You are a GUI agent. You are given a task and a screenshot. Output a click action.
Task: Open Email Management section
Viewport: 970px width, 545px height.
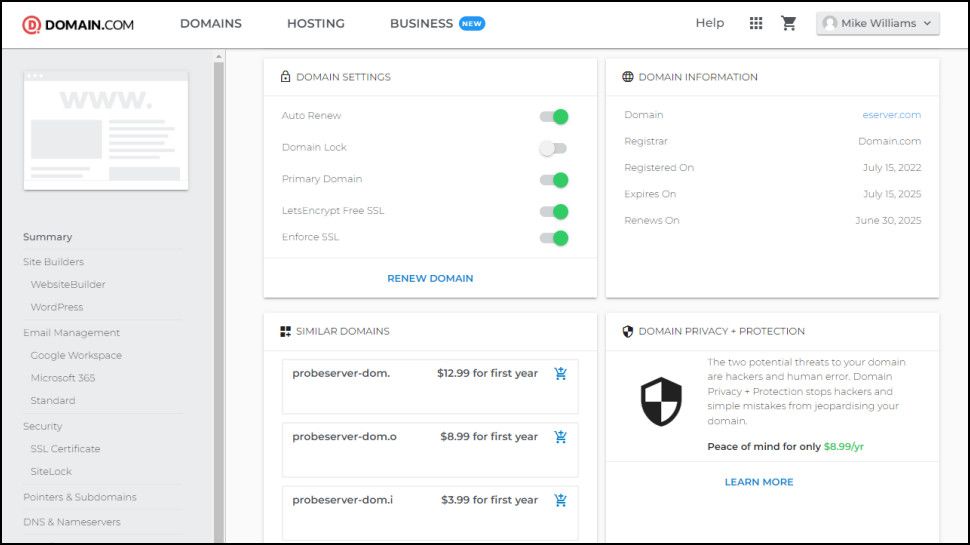click(71, 333)
